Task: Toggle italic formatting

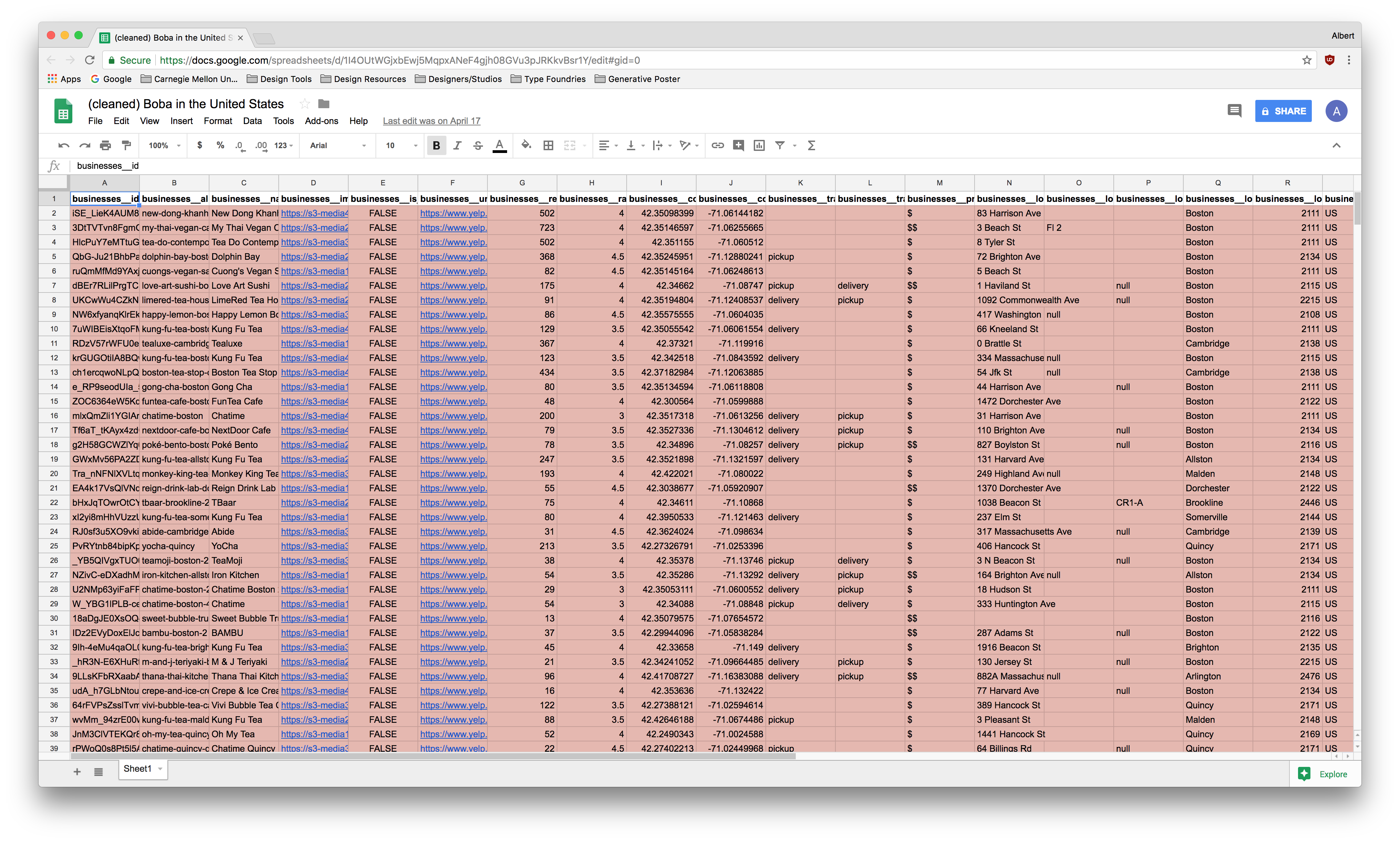Action: pos(457,146)
